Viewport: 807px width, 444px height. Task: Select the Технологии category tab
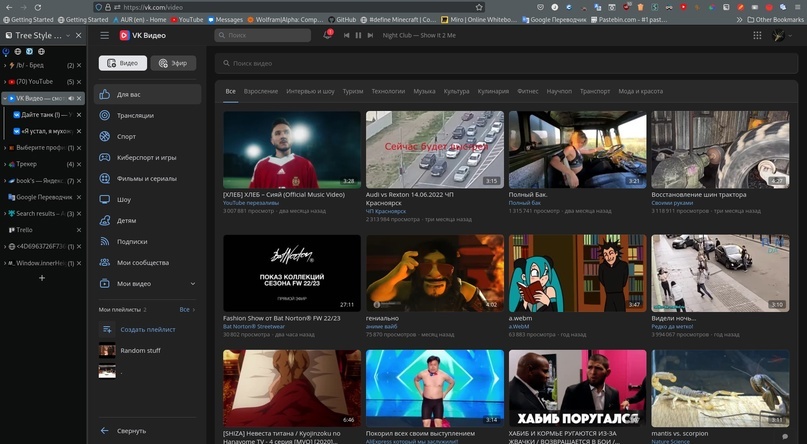(x=388, y=91)
